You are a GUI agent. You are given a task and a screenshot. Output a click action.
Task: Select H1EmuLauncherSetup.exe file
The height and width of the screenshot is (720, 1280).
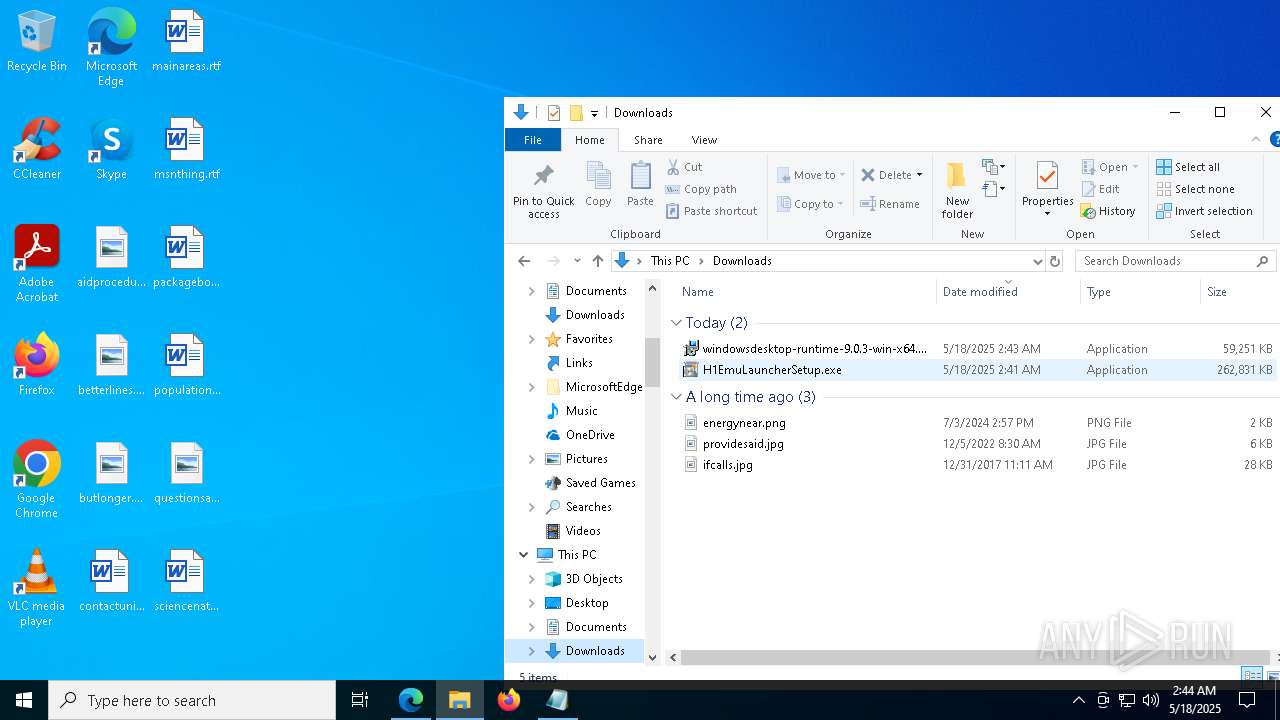[x=772, y=370]
